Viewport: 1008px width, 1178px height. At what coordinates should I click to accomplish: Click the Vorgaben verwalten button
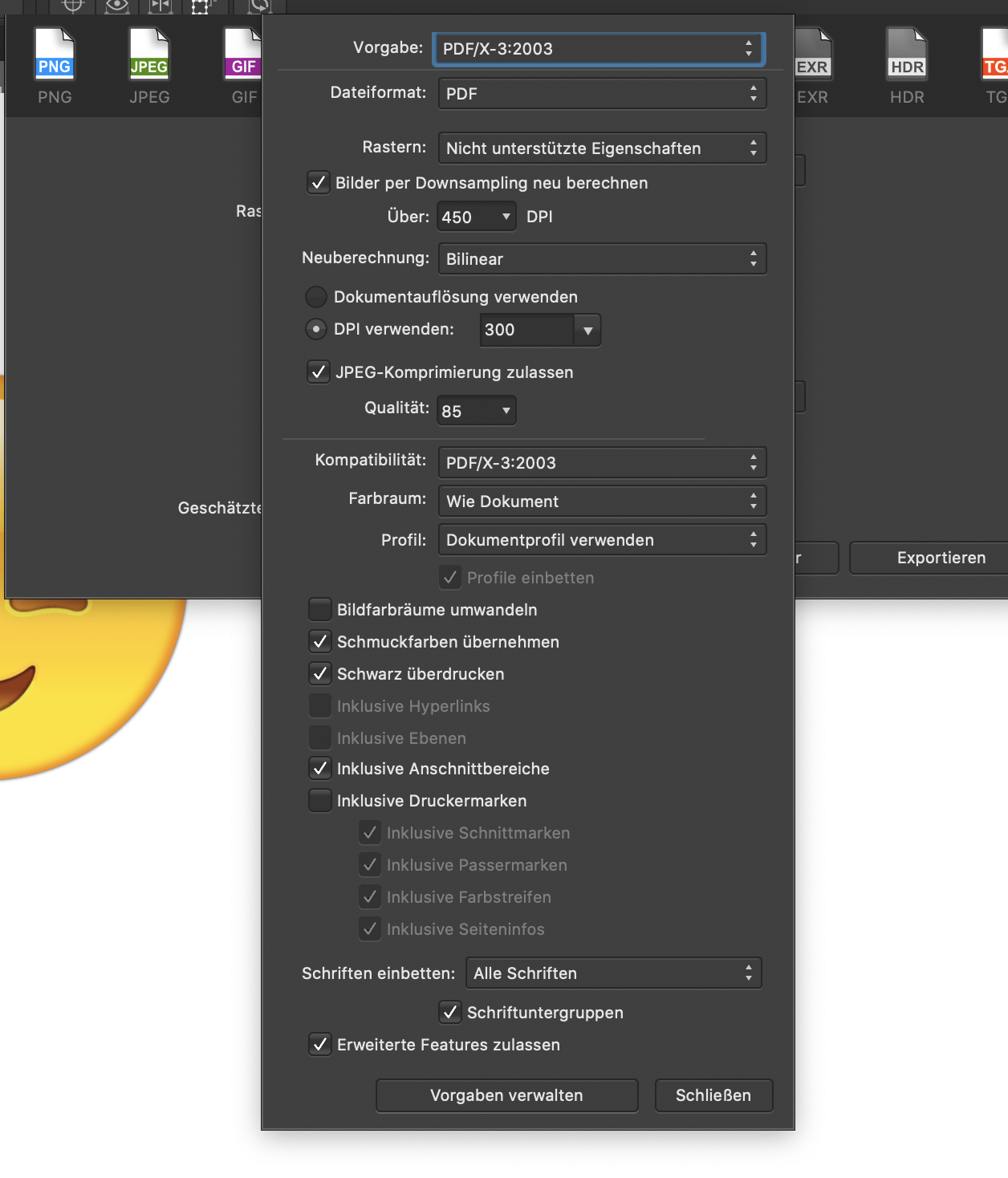pos(507,1095)
